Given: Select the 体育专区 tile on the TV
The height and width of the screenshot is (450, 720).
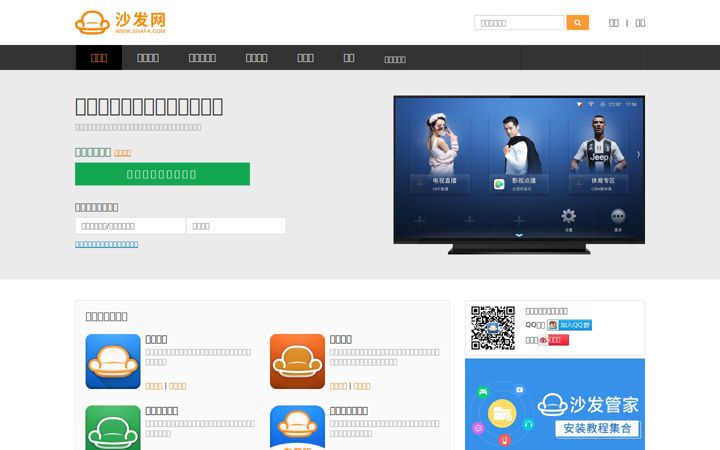Looking at the screenshot, I should pos(598,155).
